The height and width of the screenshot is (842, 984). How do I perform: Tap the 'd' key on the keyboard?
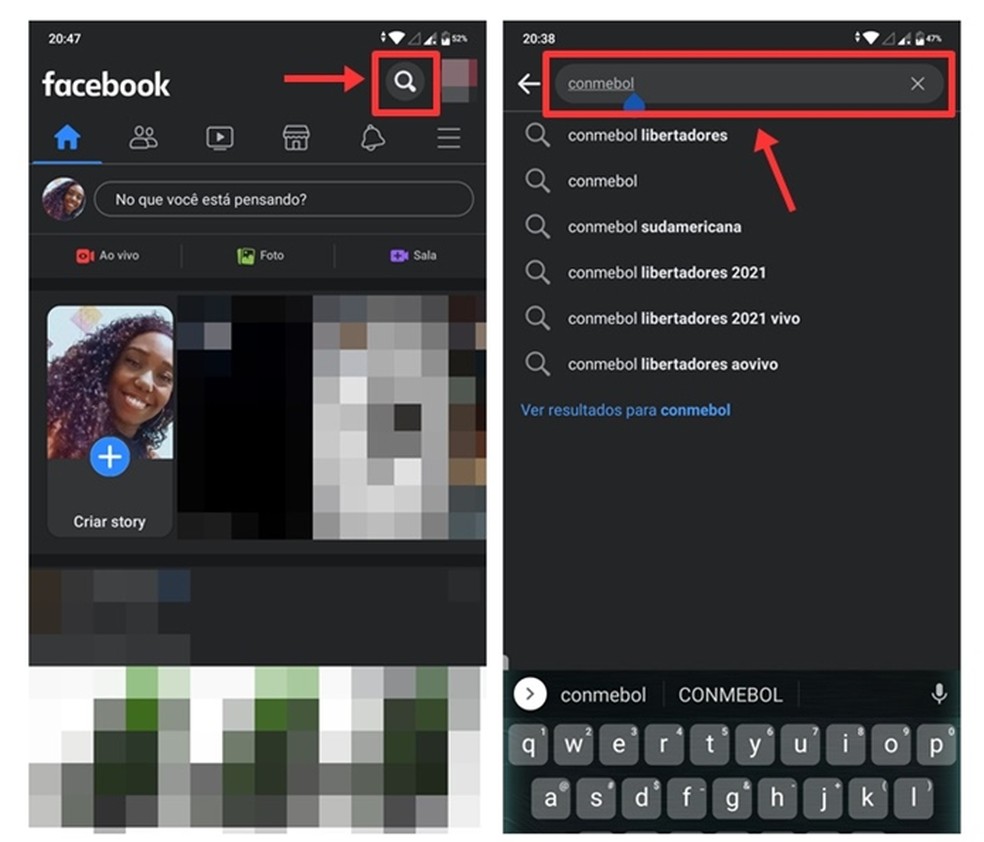(641, 798)
